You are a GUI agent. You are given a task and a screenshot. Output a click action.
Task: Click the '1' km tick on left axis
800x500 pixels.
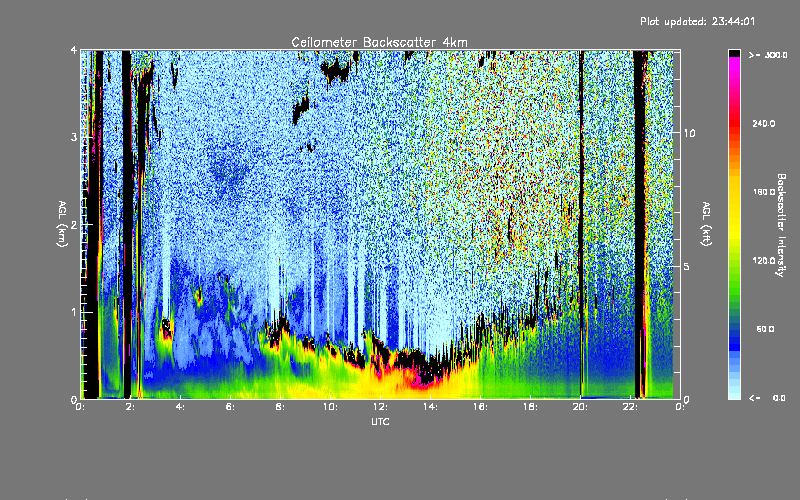pos(74,312)
